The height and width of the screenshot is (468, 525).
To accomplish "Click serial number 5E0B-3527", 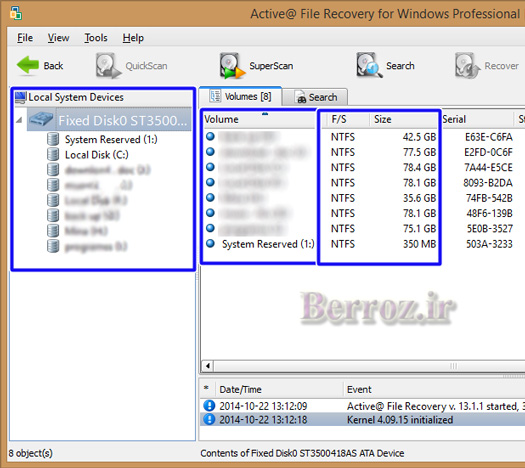I will (490, 229).
